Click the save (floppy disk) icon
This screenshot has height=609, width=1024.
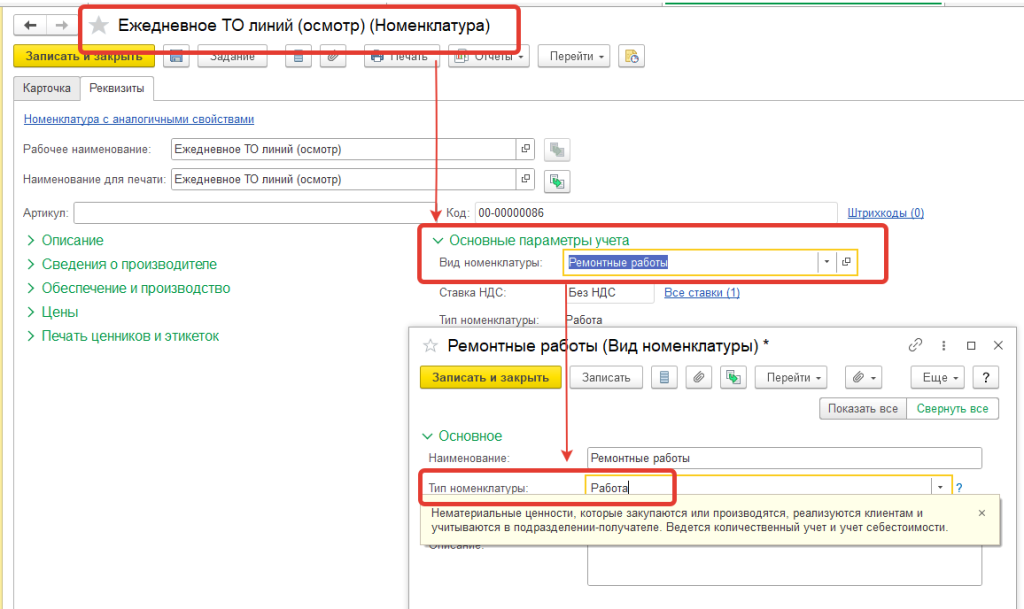(x=176, y=57)
